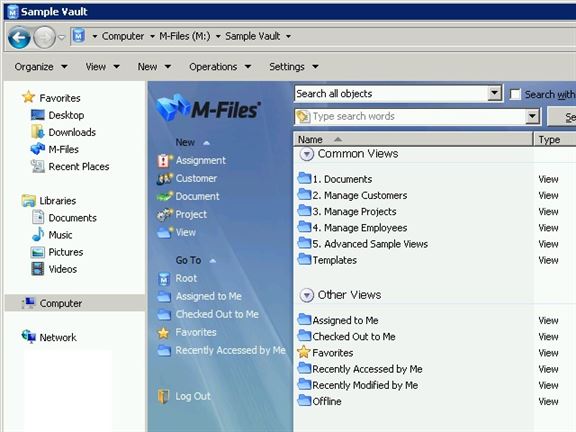This screenshot has width=576, height=432.
Task: Go to Recently Accessed by Me in task pane
Action: tap(222, 350)
